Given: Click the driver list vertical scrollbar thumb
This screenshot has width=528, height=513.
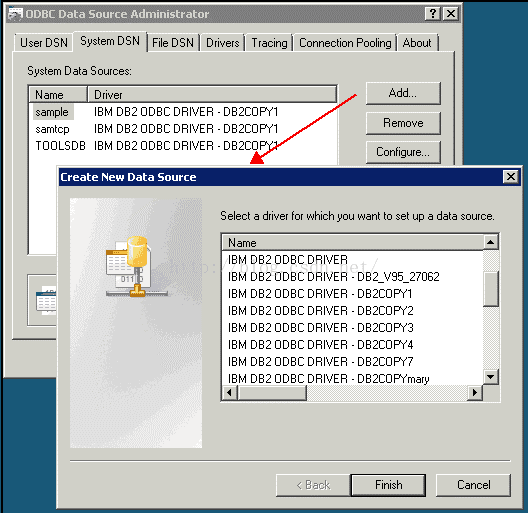Looking at the screenshot, I should click(491, 289).
